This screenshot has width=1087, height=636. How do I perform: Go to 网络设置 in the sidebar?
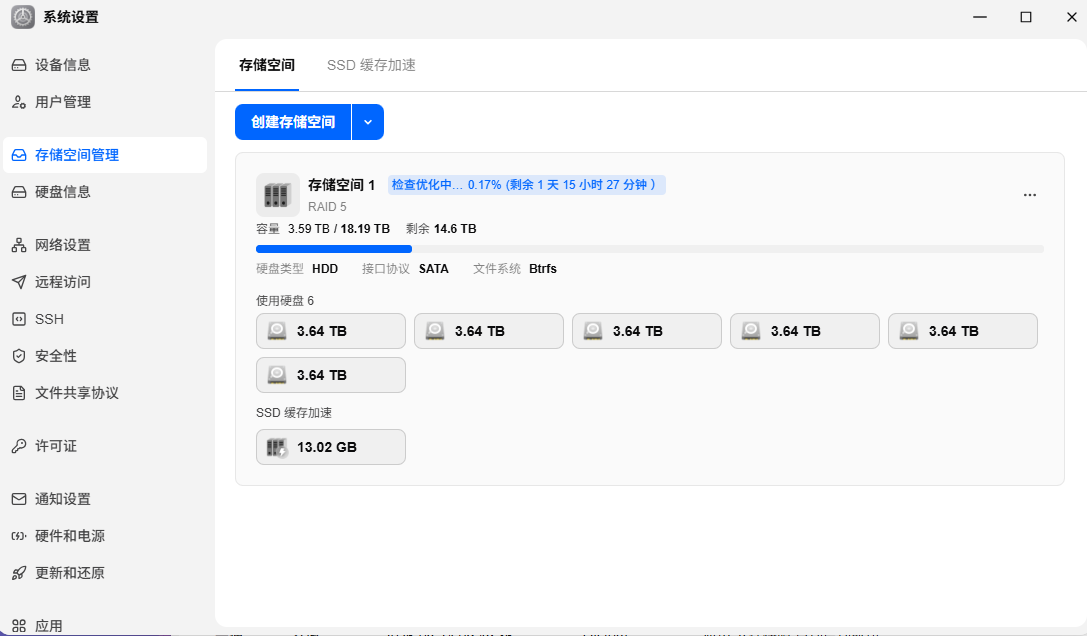click(105, 246)
